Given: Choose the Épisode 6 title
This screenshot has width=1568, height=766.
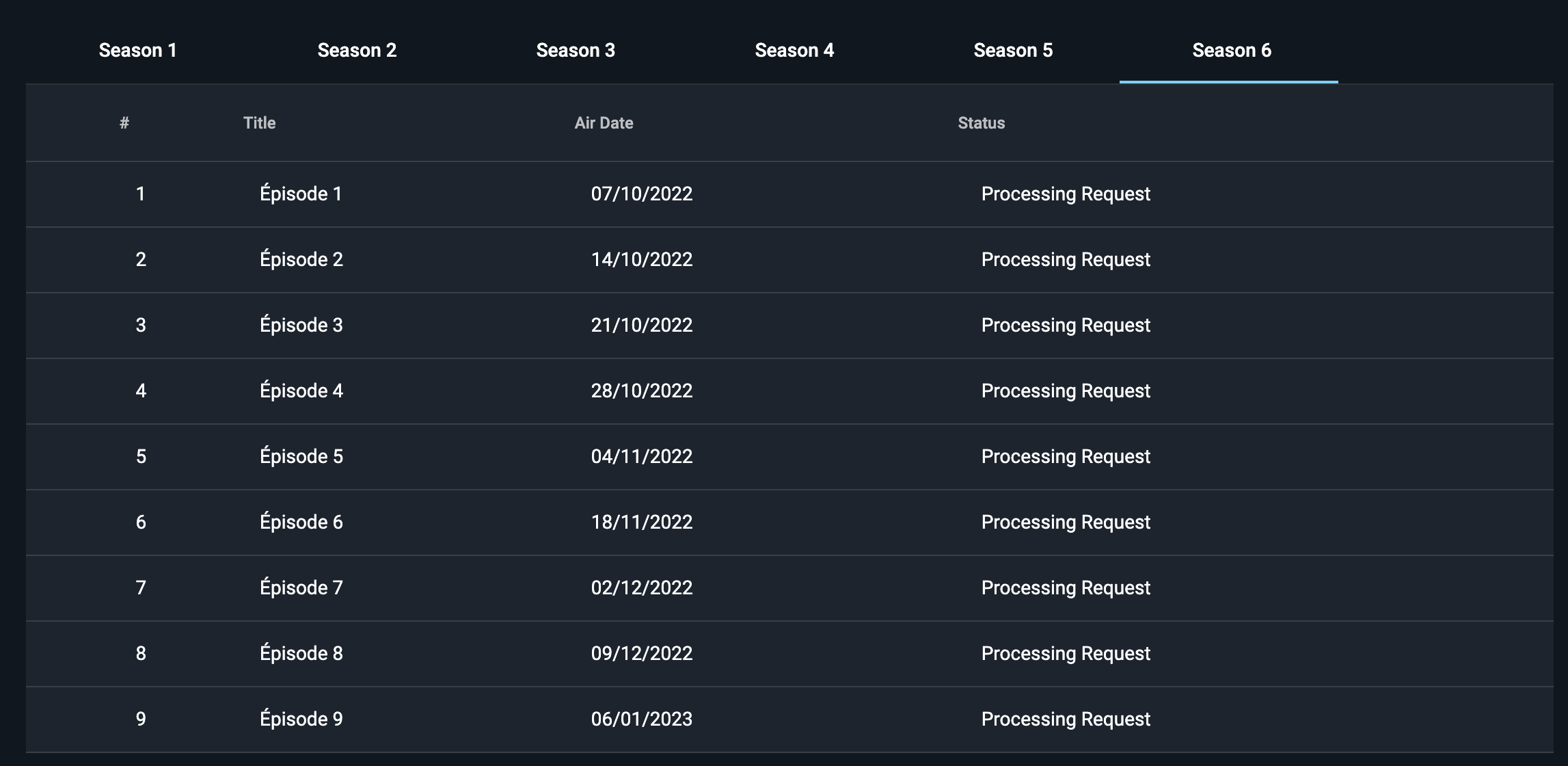Looking at the screenshot, I should (x=301, y=523).
